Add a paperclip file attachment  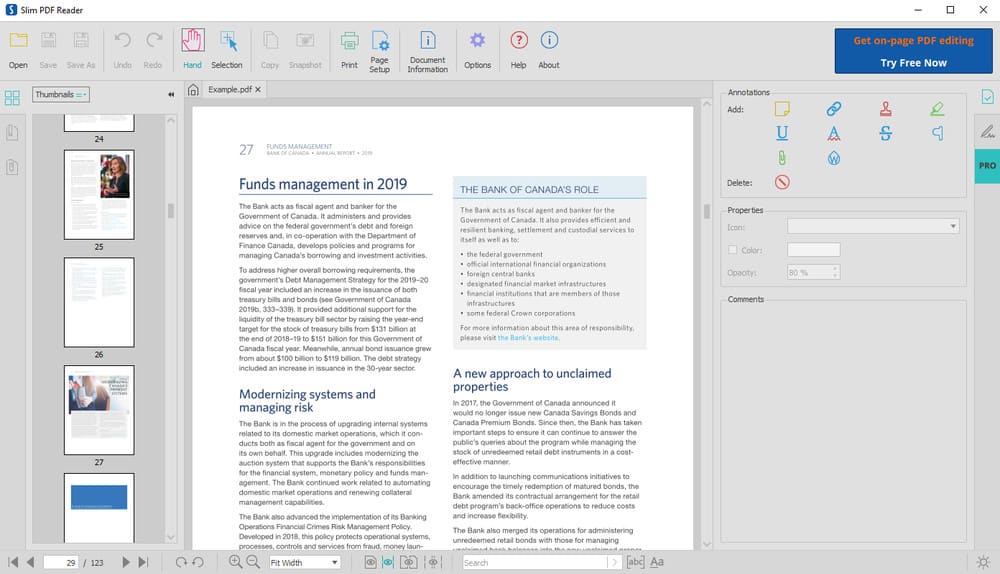(782, 158)
